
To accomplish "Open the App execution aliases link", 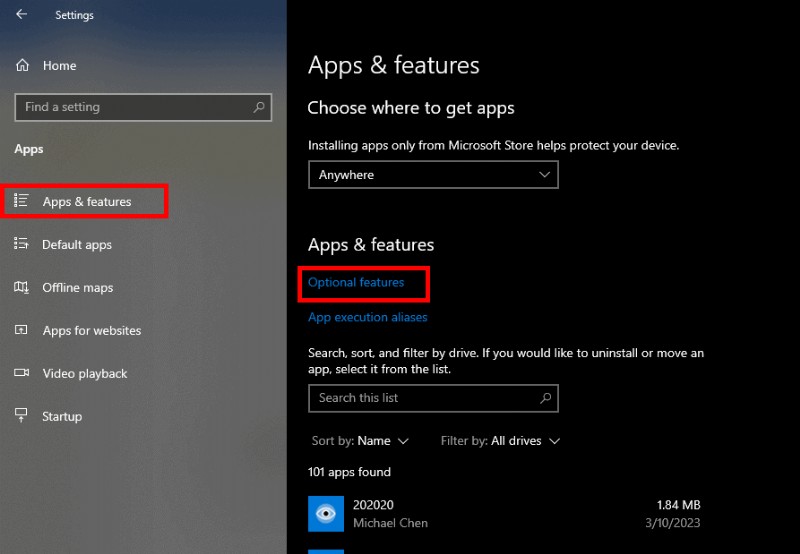I will pos(368,317).
